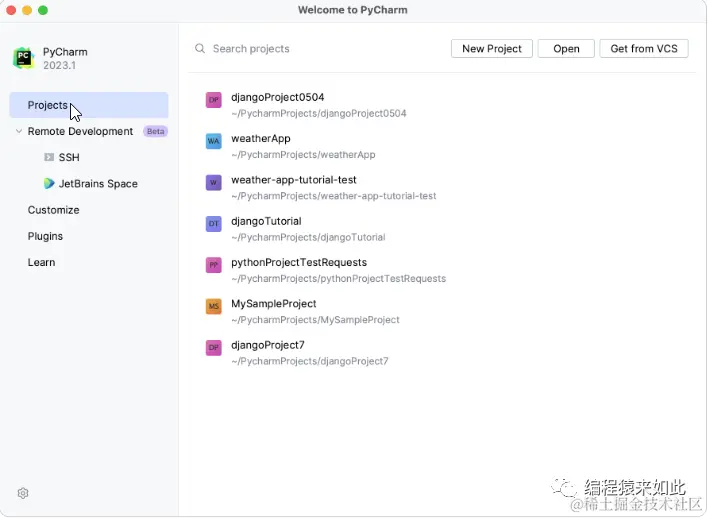Click the ~/PycharmProjects/MySampleProject path text
This screenshot has height=518, width=708.
(x=315, y=320)
